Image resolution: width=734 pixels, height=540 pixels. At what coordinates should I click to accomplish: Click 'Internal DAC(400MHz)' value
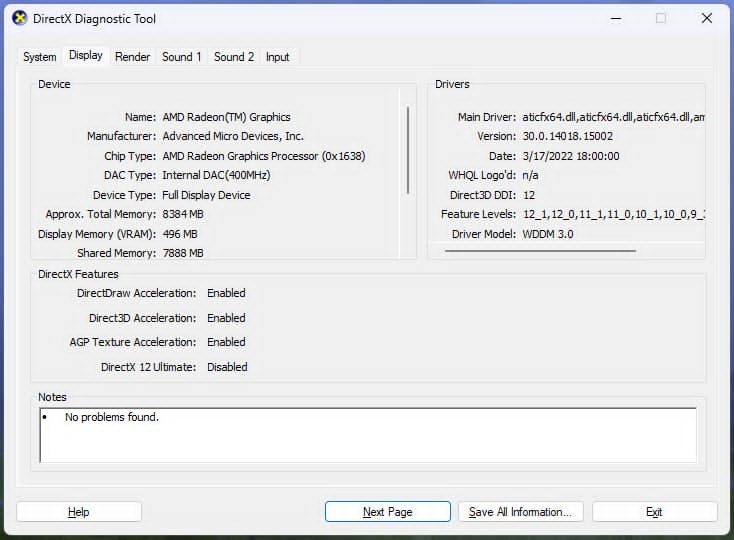coord(216,175)
